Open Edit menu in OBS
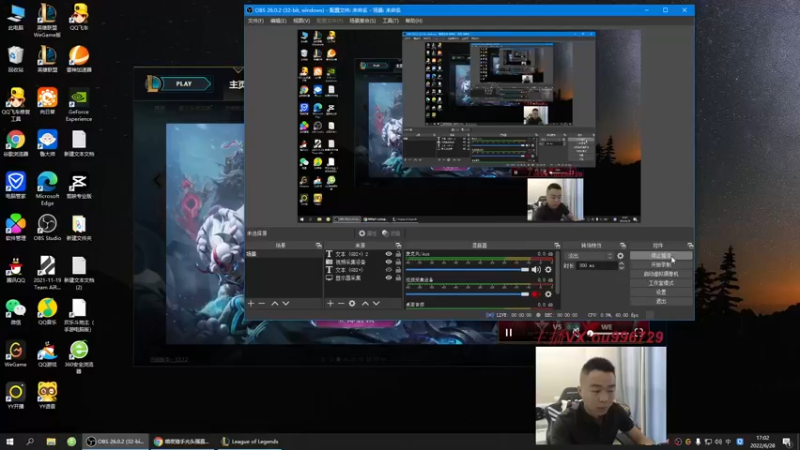Screen dimensions: 800x450 (278, 21)
